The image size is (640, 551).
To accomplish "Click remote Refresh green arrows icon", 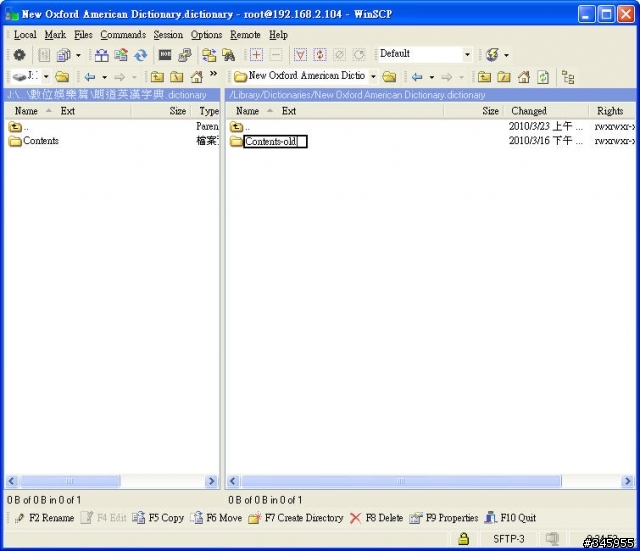I will tap(543, 77).
